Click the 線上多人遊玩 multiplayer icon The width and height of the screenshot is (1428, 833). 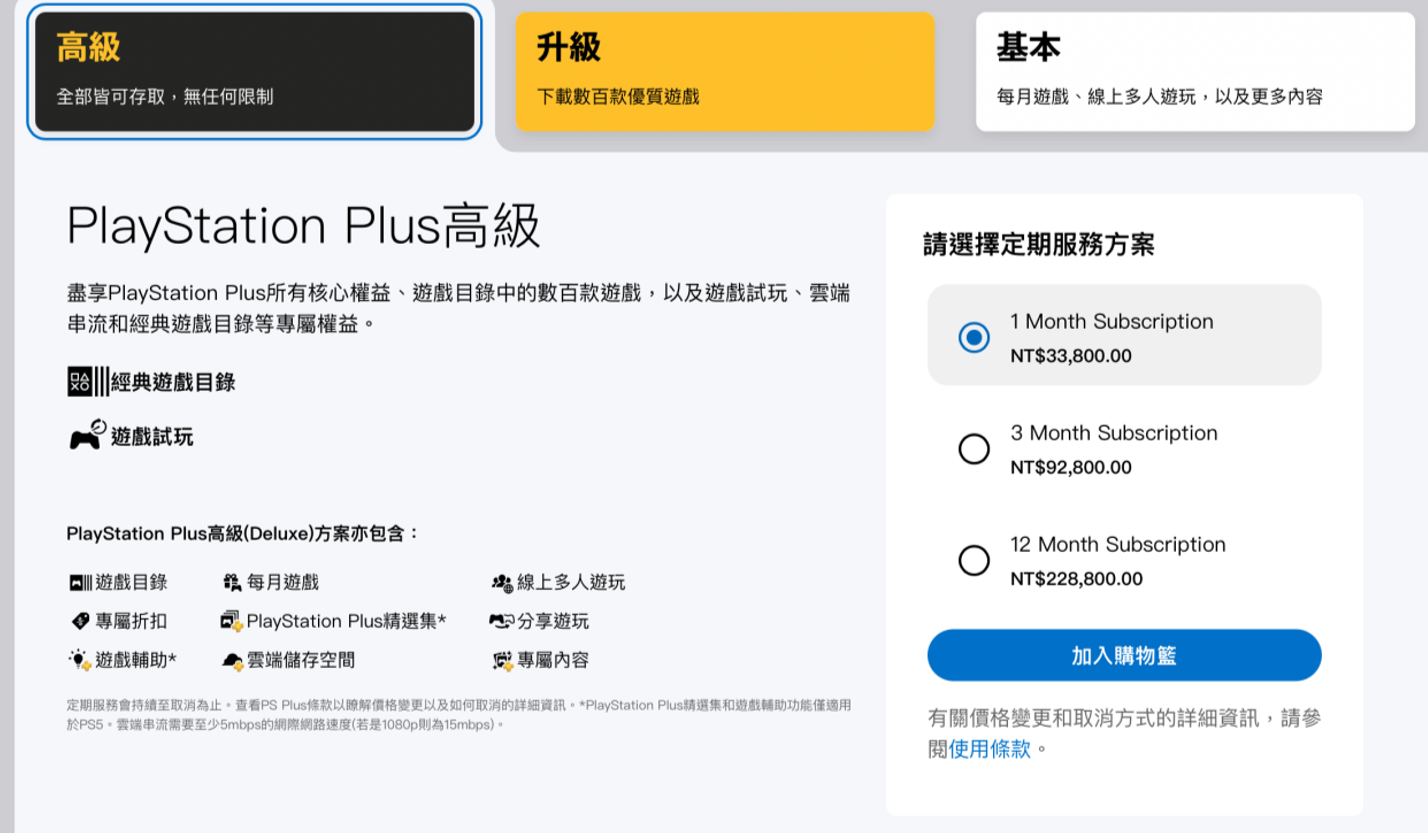click(x=501, y=582)
